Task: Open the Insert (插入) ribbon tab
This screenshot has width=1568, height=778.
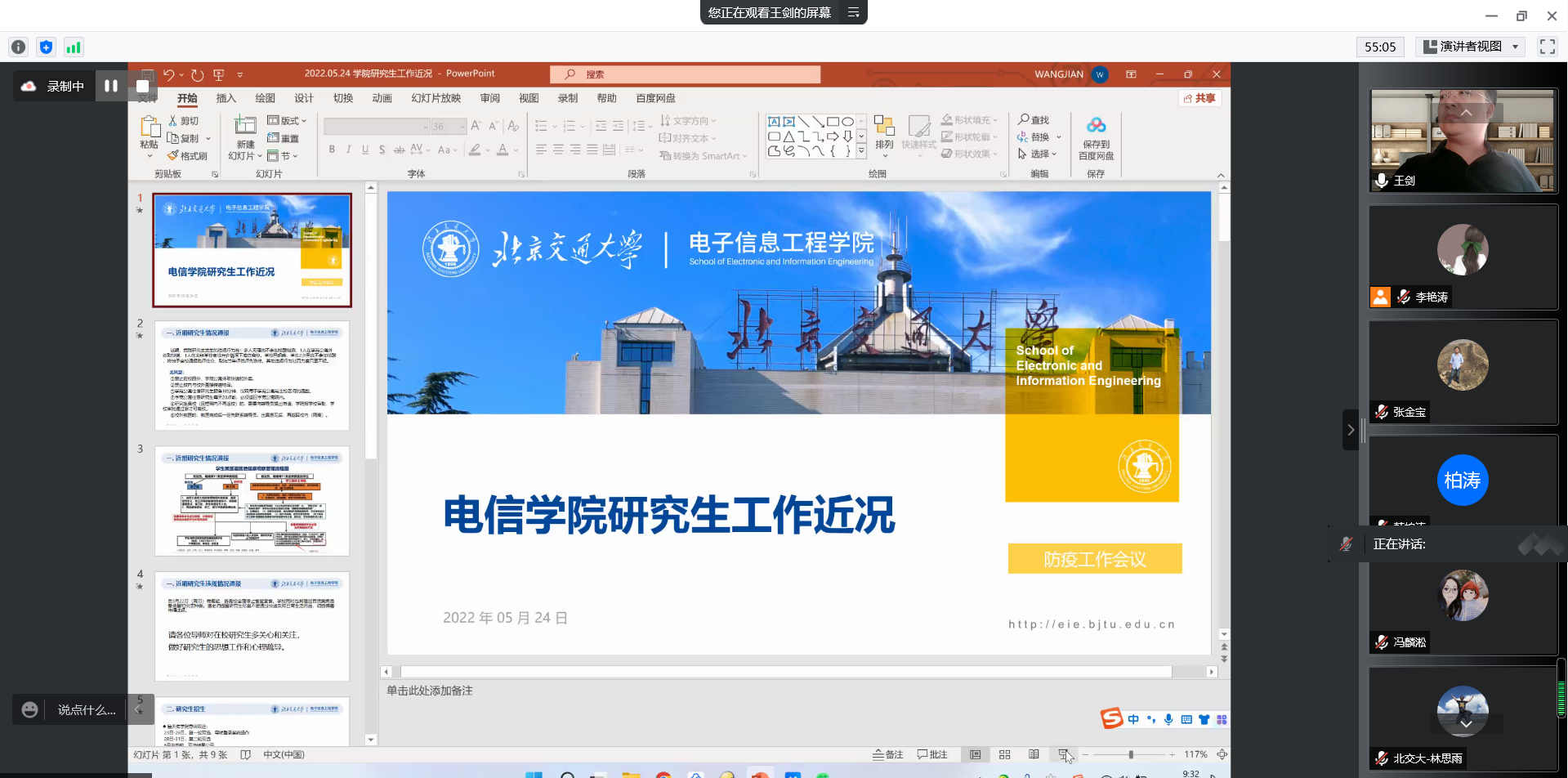Action: click(226, 98)
